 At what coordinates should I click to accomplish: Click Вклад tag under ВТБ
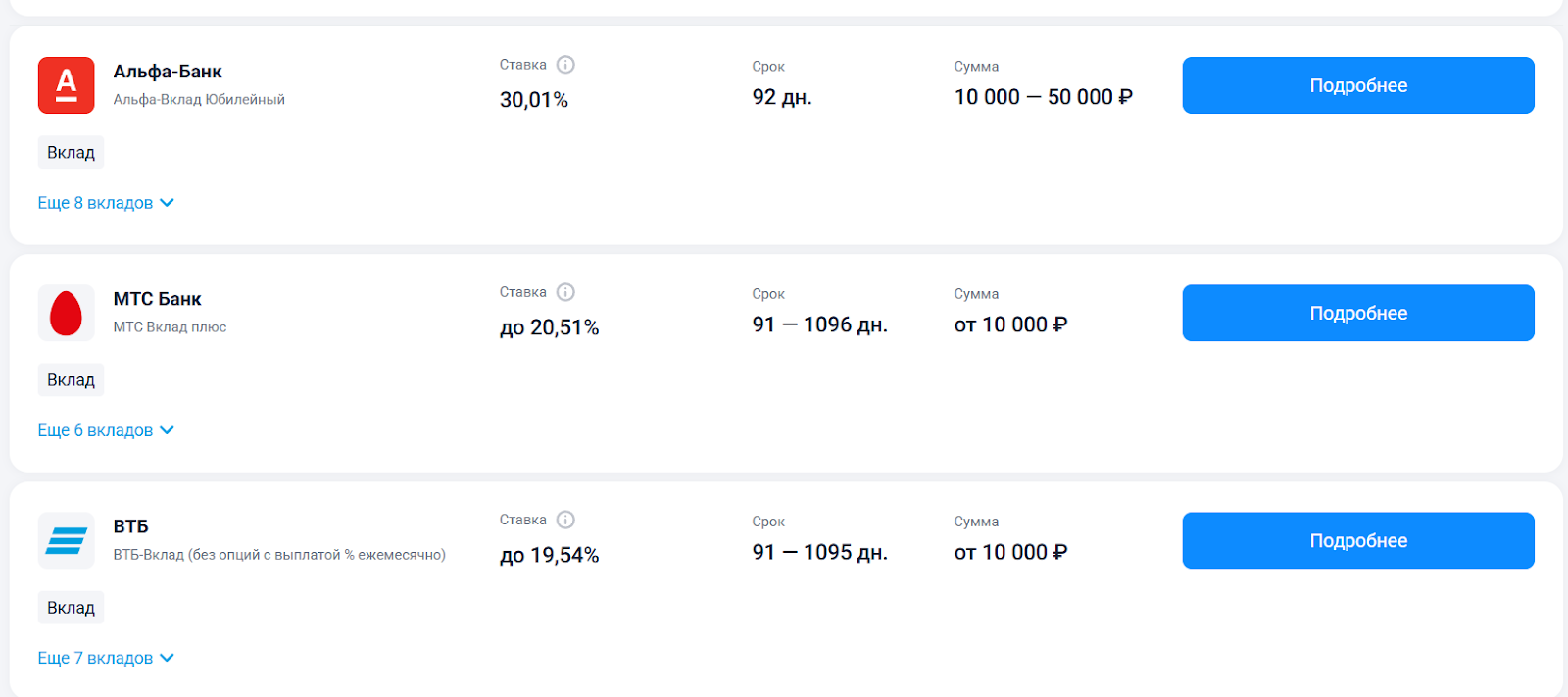[71, 608]
